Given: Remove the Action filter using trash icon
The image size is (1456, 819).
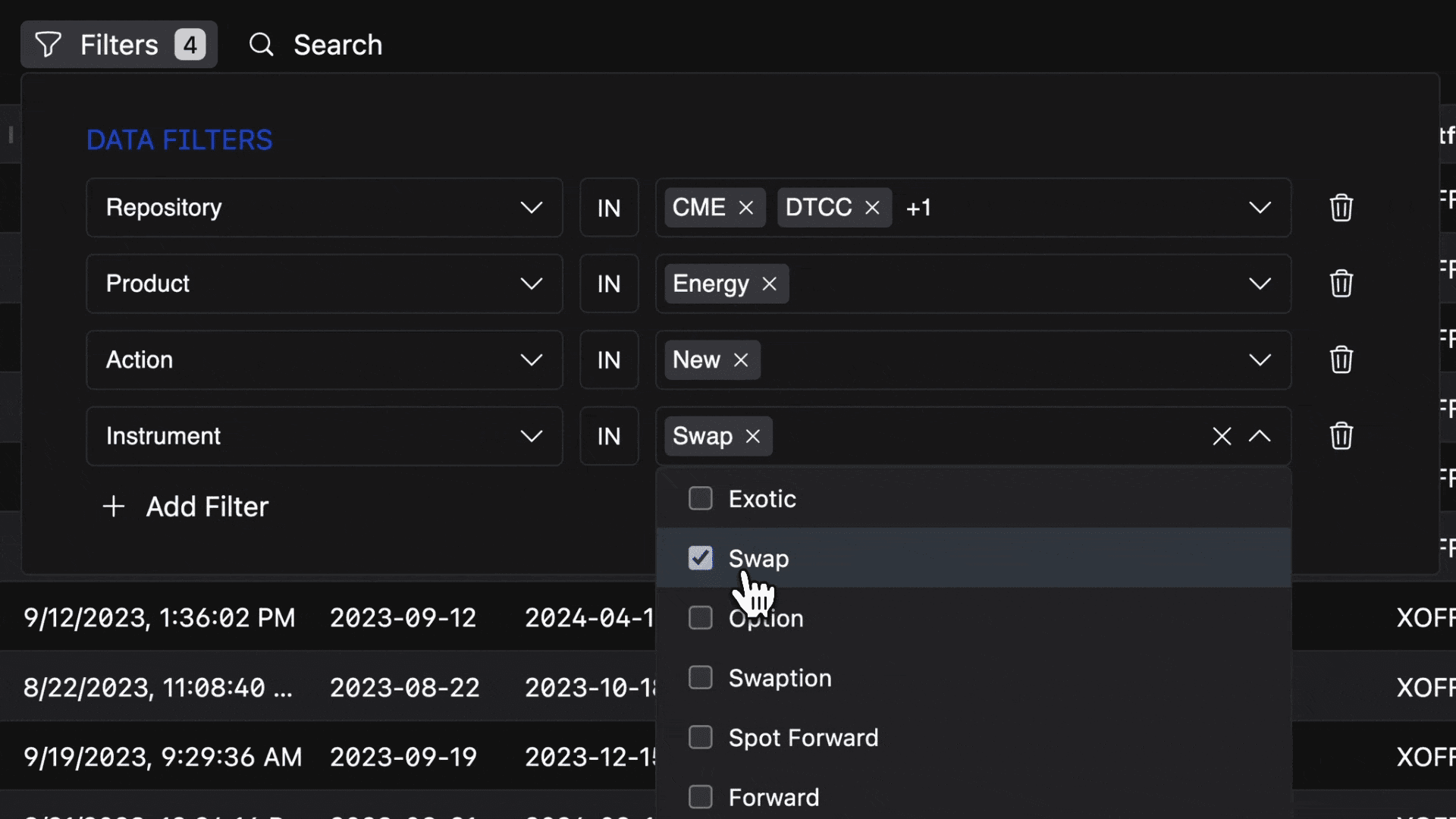Looking at the screenshot, I should click(x=1341, y=359).
